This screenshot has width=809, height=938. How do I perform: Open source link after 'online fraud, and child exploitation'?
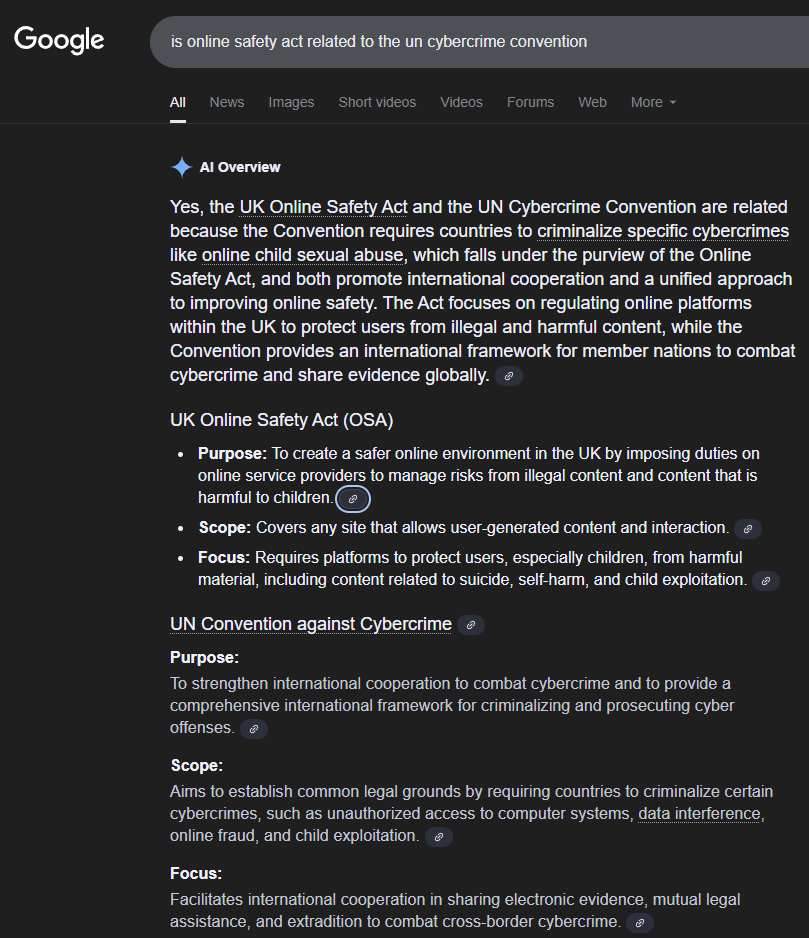pos(439,836)
